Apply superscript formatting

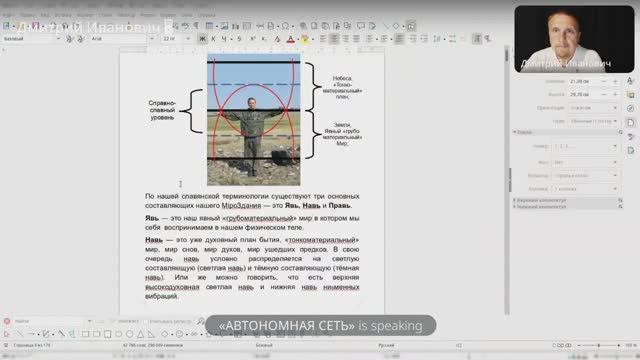pyautogui.click(x=253, y=39)
